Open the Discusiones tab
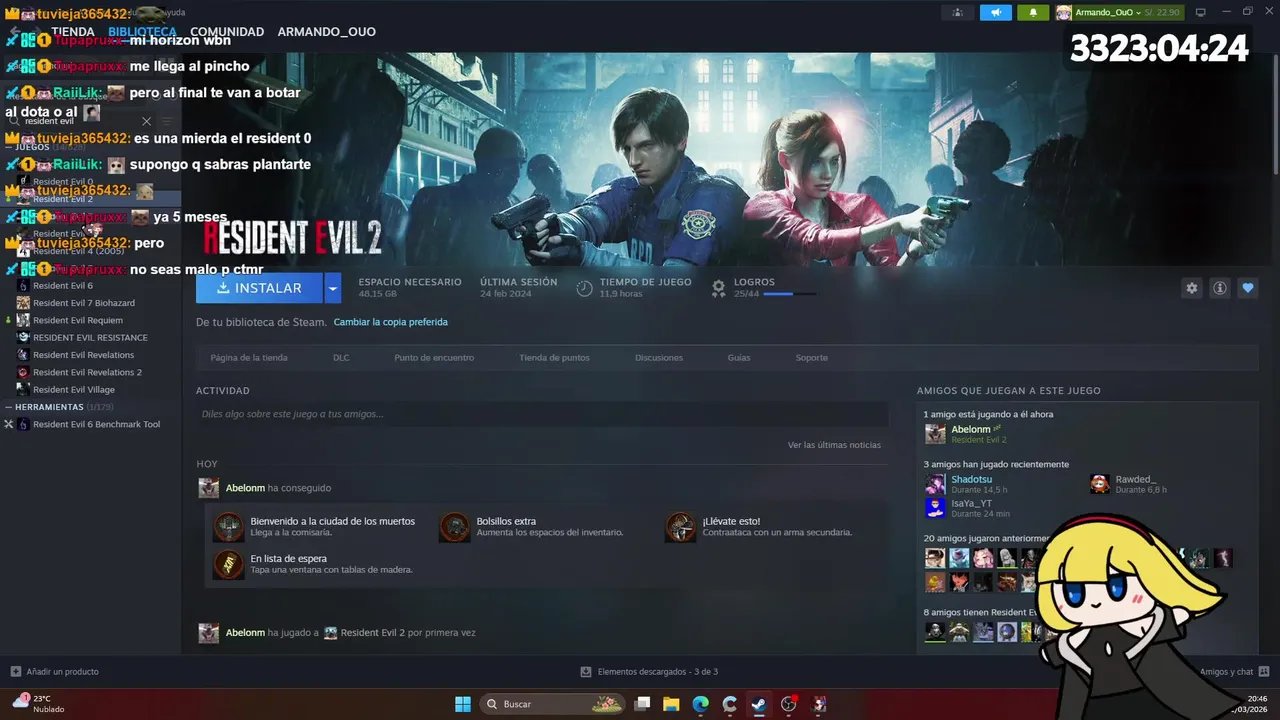The height and width of the screenshot is (720, 1280). tap(659, 357)
